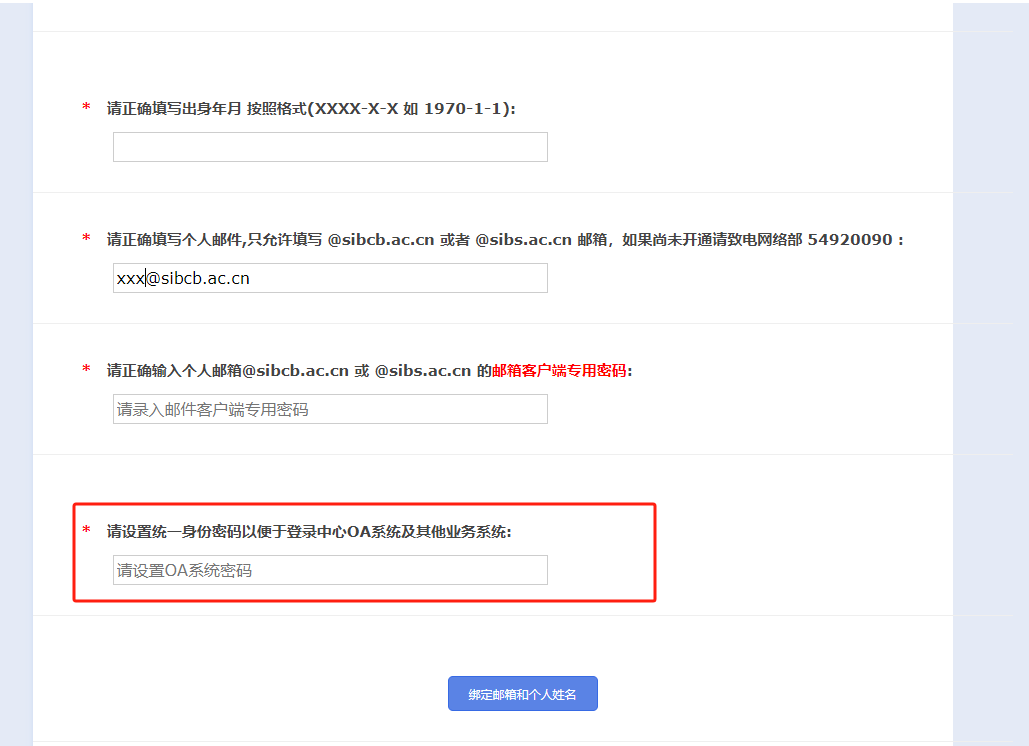Click the red asterisk beside email label
The height and width of the screenshot is (746, 1029).
tap(86, 240)
